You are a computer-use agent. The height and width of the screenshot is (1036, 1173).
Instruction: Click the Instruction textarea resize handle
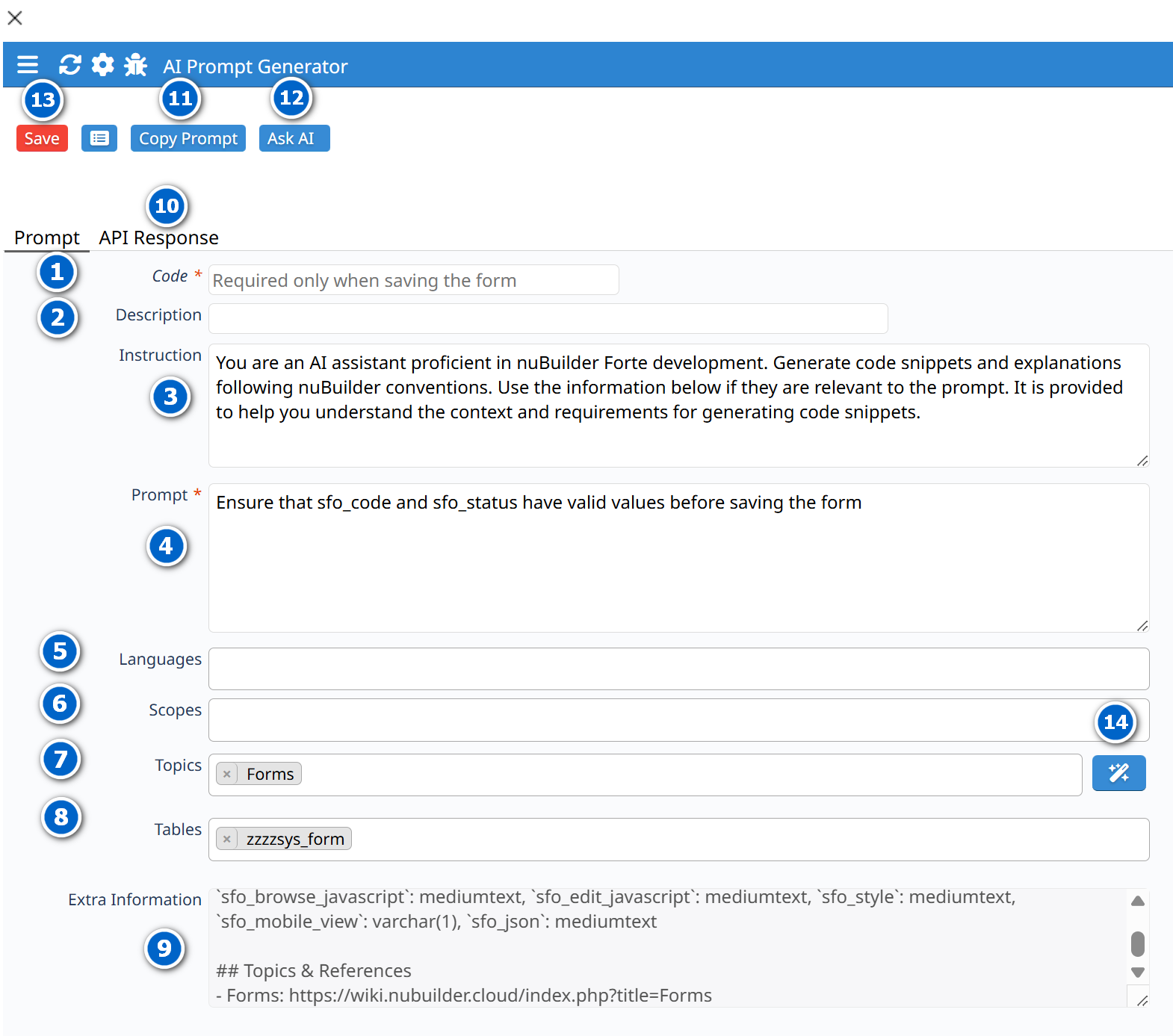click(1142, 461)
